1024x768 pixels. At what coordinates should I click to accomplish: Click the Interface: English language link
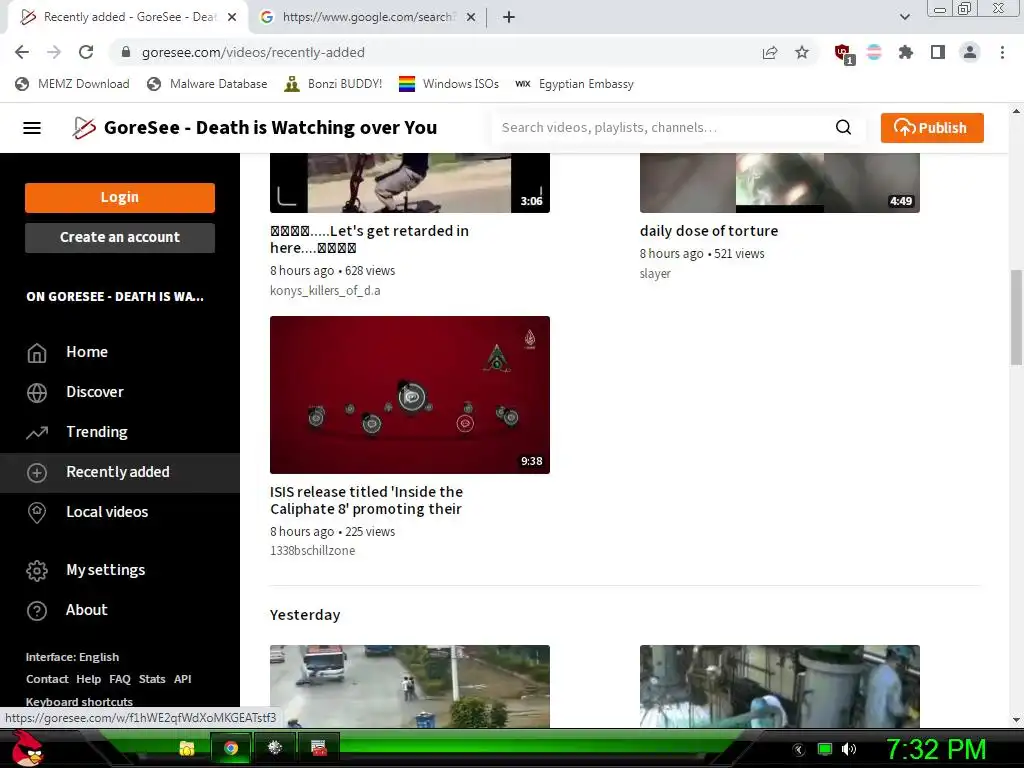72,657
